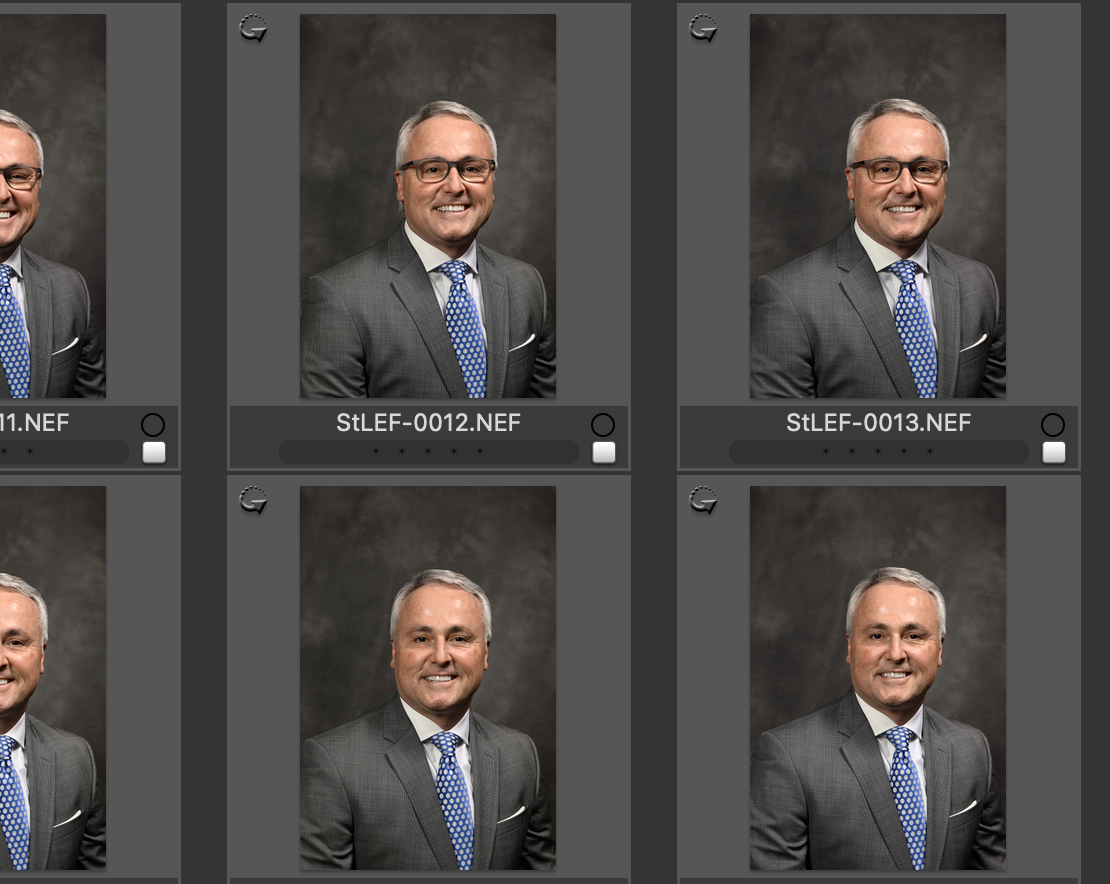
Task: Tag StLEF-0012.NEF with its checkbox
Action: [x=604, y=452]
